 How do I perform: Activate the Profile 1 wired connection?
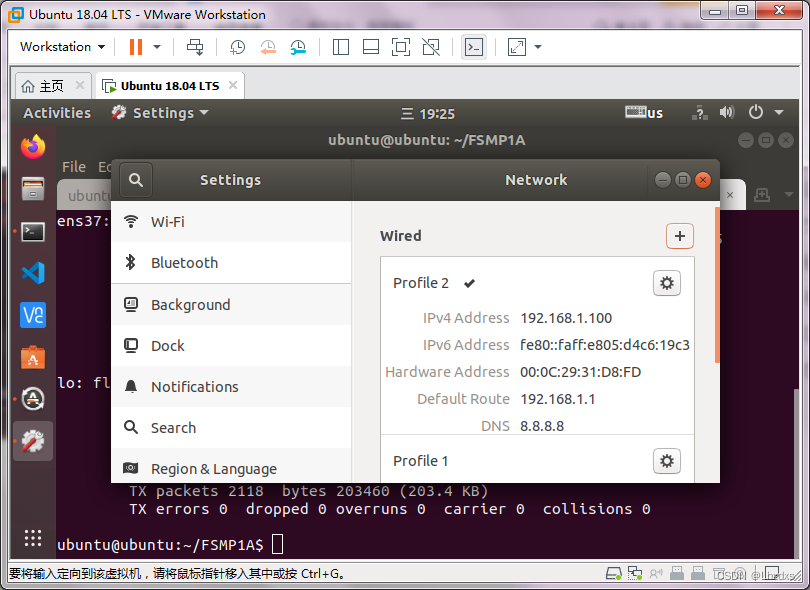537,460
